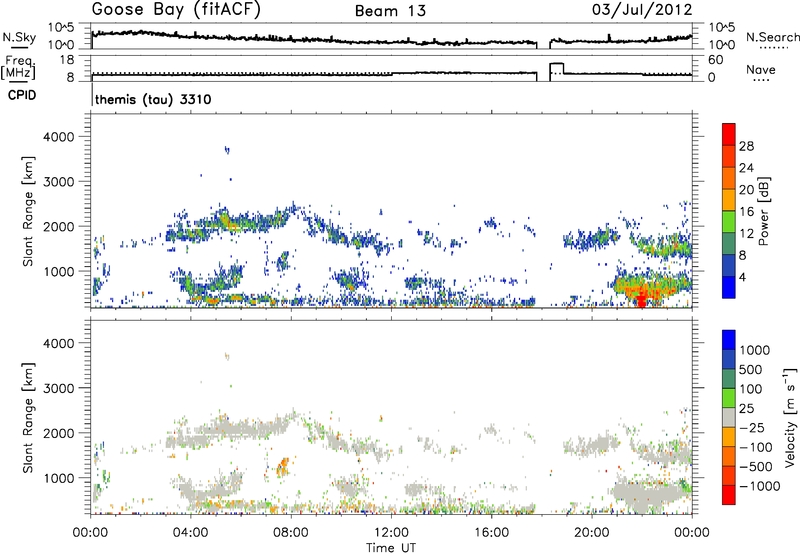Click the orange velocity patch near 07:40
800x554 pixels.
(282, 466)
